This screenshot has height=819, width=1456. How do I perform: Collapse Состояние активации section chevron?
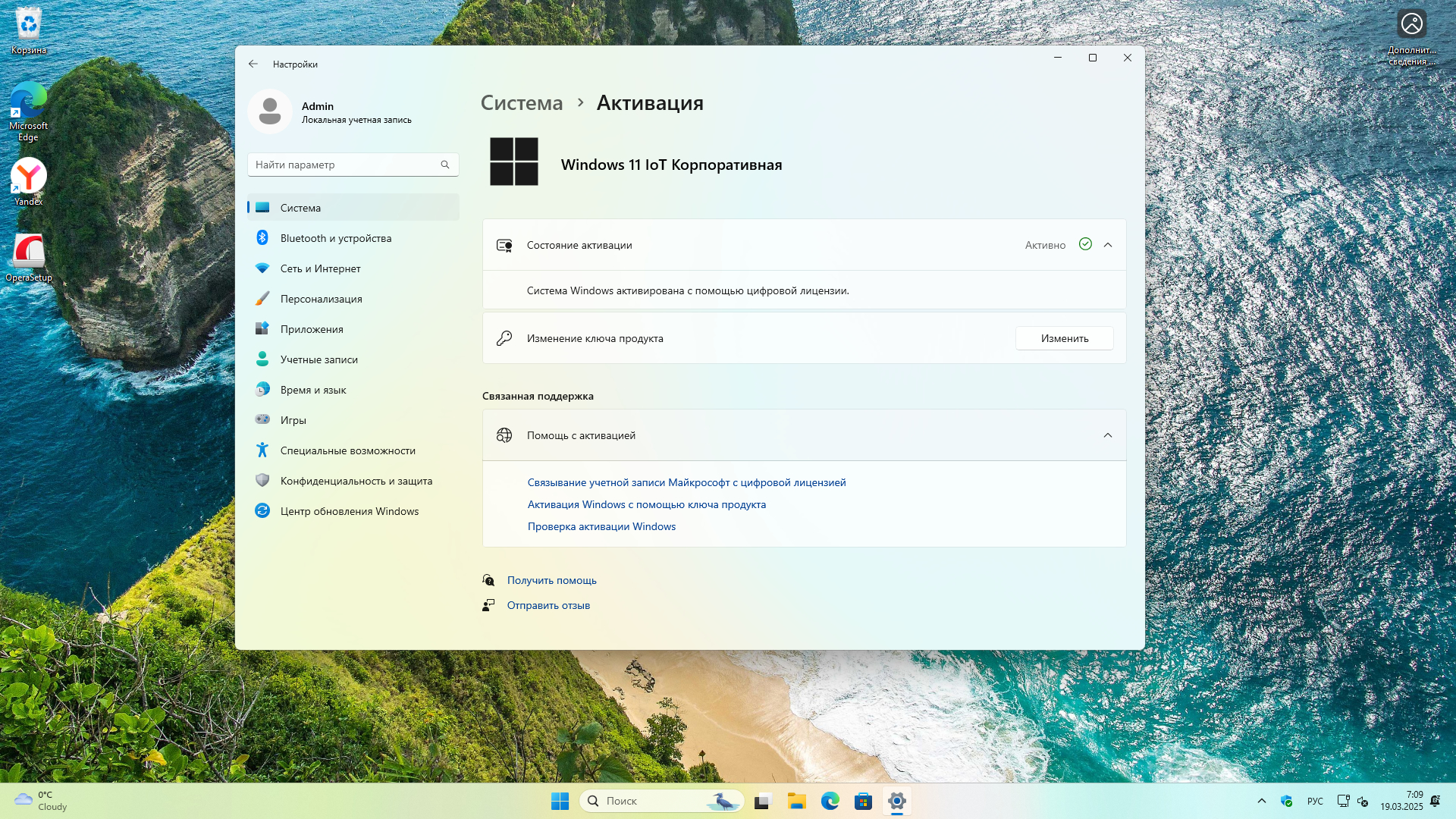(x=1108, y=245)
